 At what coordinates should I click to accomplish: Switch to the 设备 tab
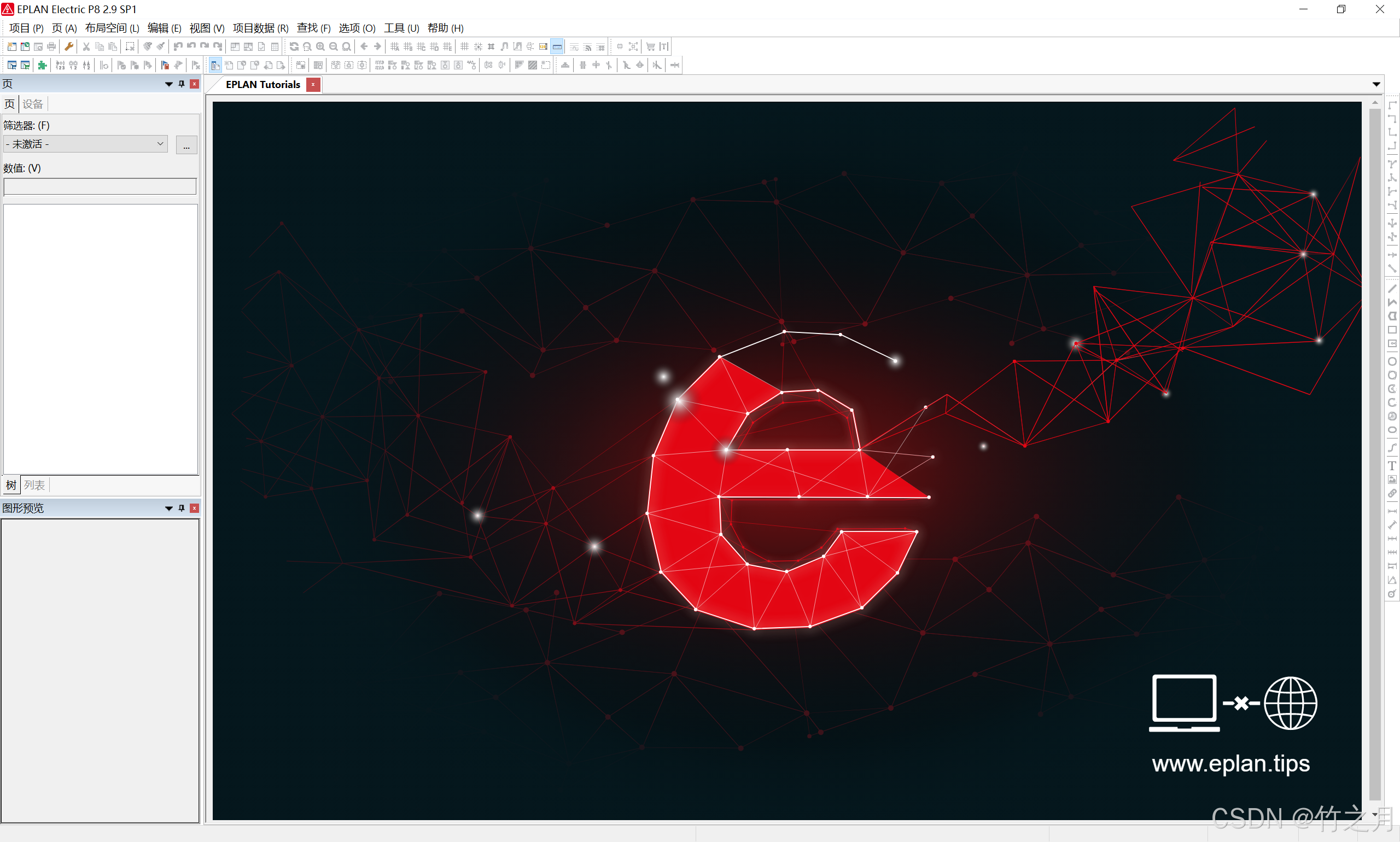(x=32, y=104)
